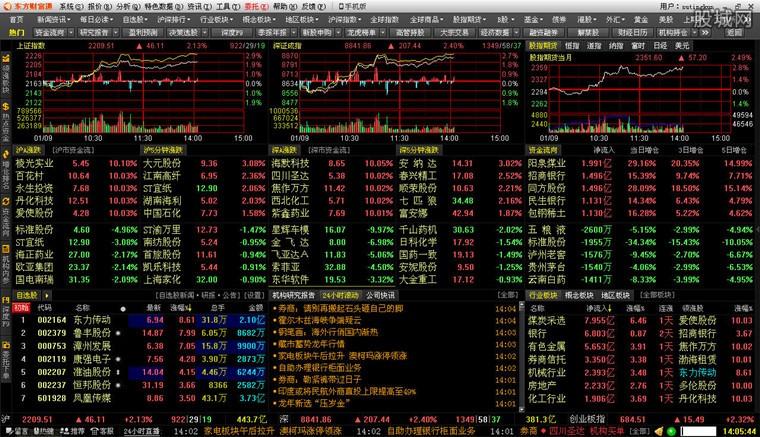Open the 资金流向 toolbar dropdown arrow

point(71,32)
